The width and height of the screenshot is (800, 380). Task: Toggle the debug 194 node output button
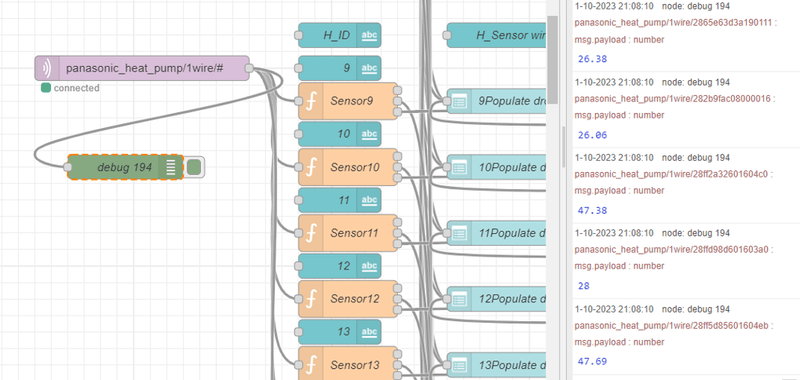193,167
